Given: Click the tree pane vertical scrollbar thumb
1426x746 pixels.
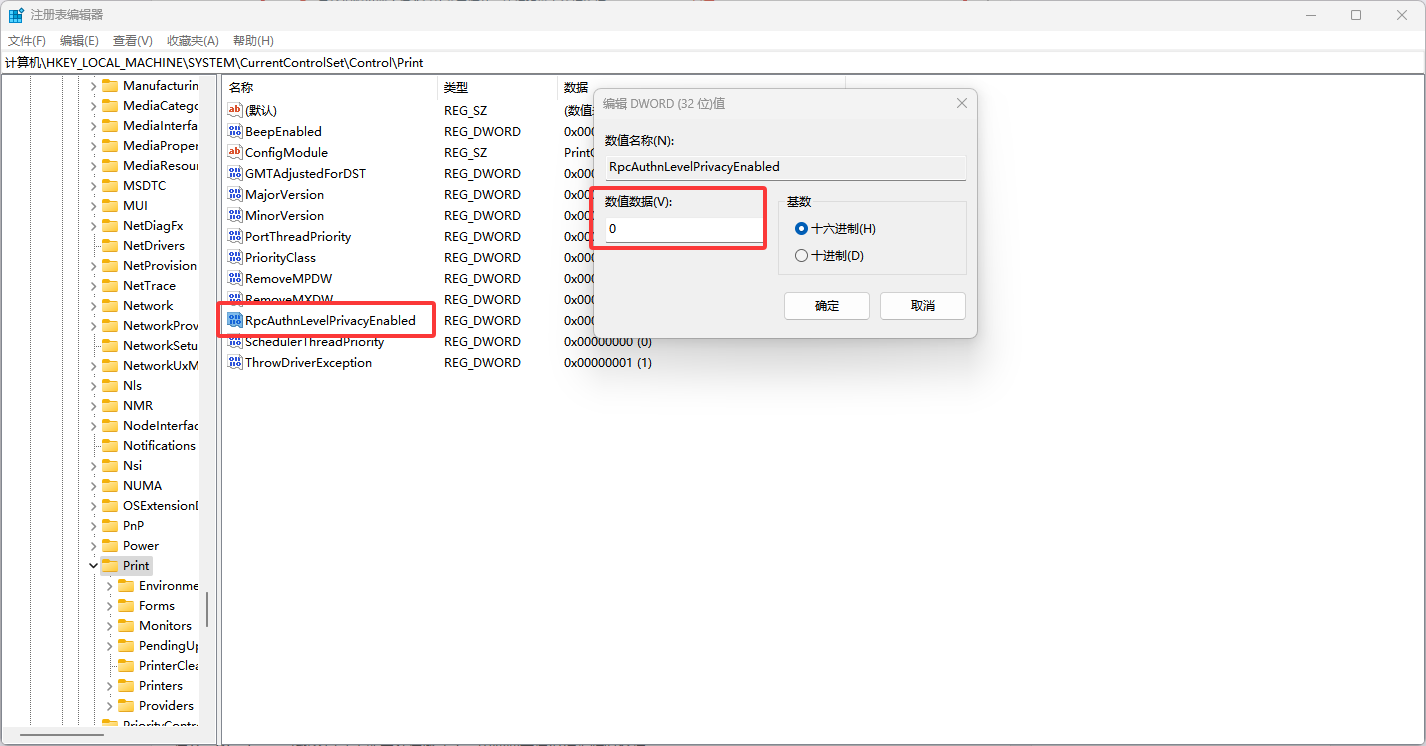Looking at the screenshot, I should (207, 610).
